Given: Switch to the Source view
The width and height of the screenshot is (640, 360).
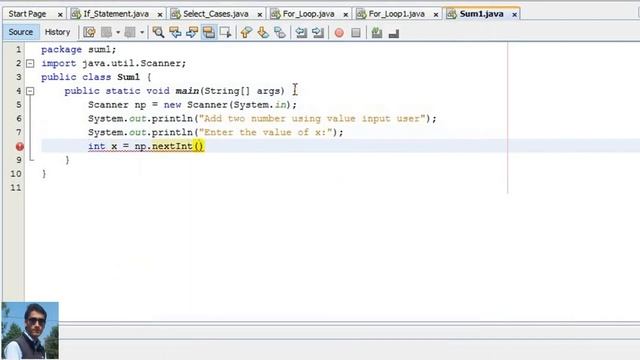Looking at the screenshot, I should pos(20,32).
